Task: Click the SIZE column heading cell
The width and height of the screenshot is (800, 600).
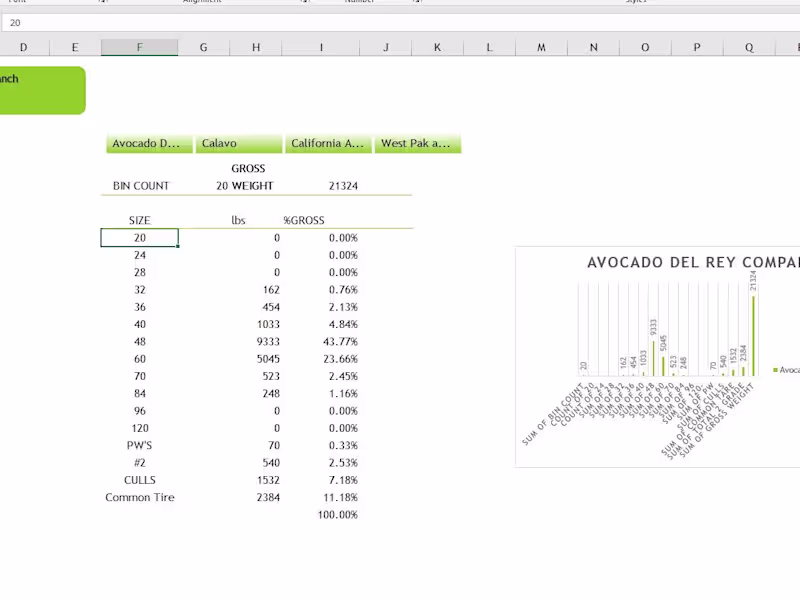Action: pyautogui.click(x=139, y=220)
